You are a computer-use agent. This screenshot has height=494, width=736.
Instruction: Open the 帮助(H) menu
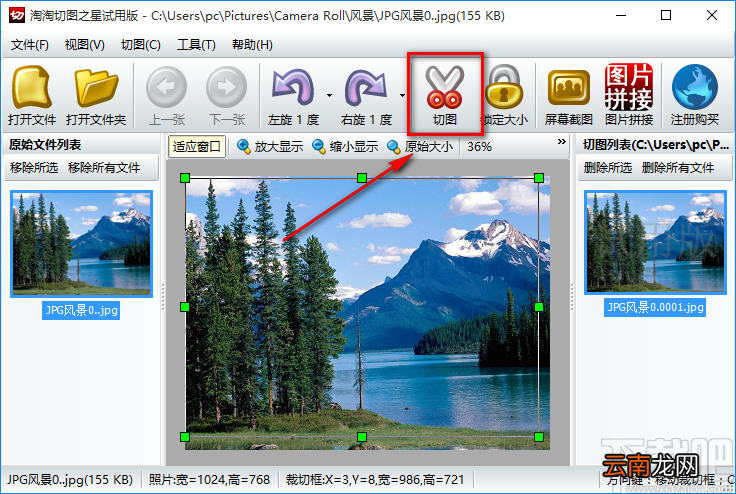252,45
